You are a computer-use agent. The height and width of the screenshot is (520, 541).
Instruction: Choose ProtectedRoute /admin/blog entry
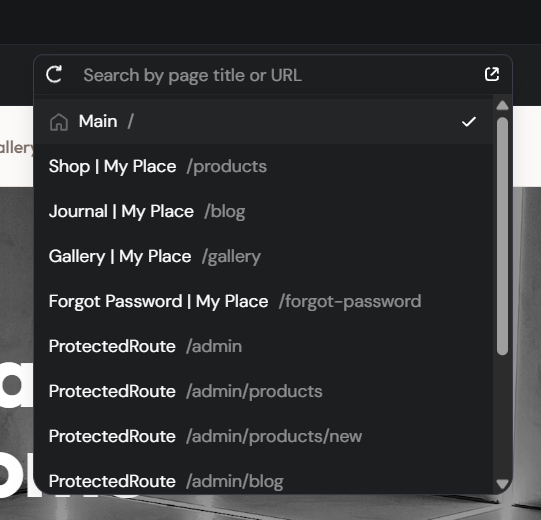(x=264, y=481)
